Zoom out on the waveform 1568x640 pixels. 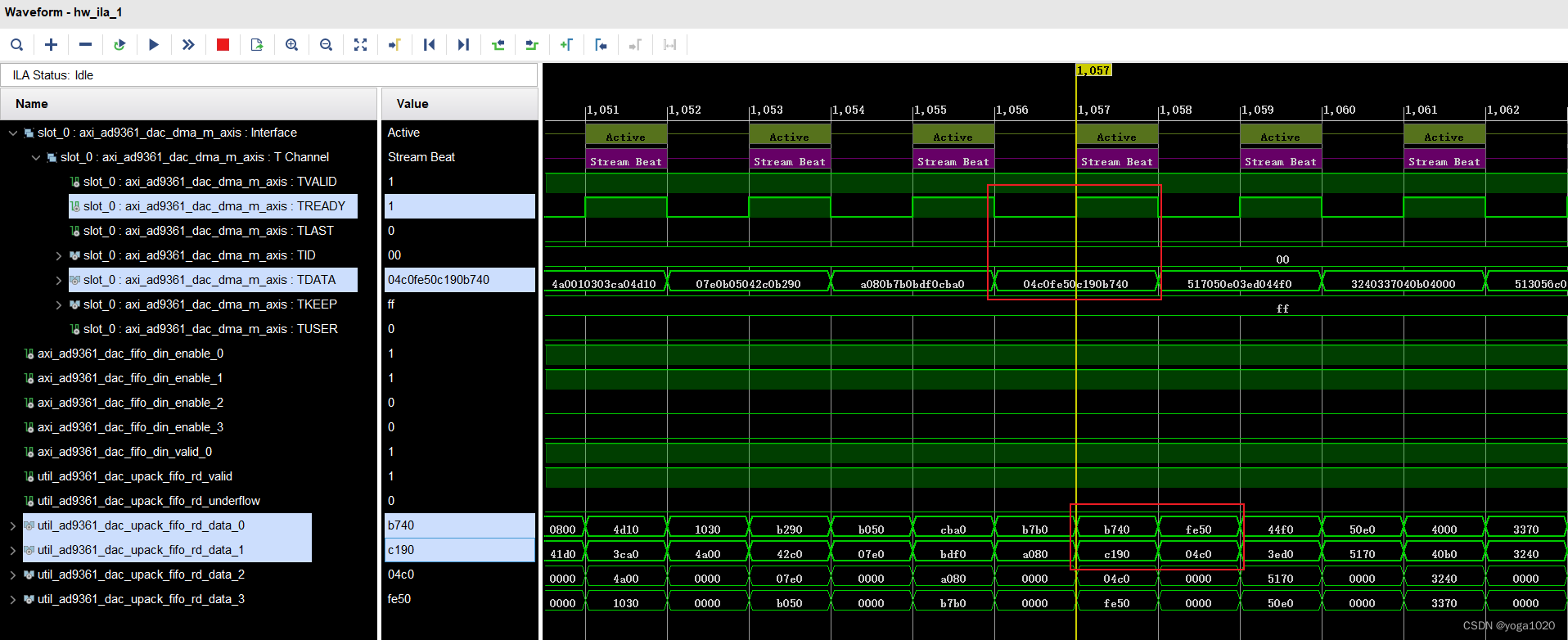[x=326, y=45]
